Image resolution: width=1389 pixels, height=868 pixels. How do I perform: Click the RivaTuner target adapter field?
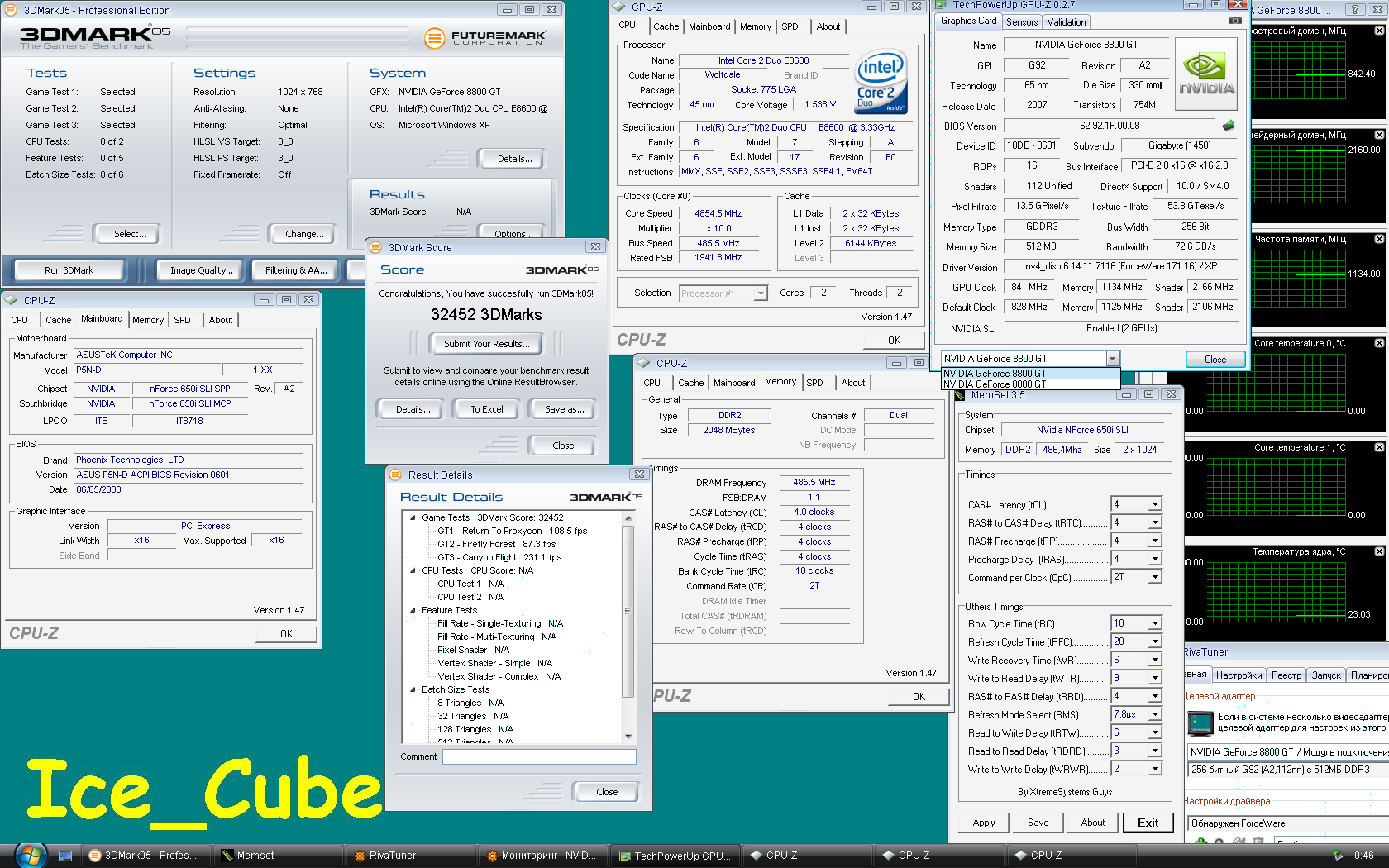coord(1288,752)
